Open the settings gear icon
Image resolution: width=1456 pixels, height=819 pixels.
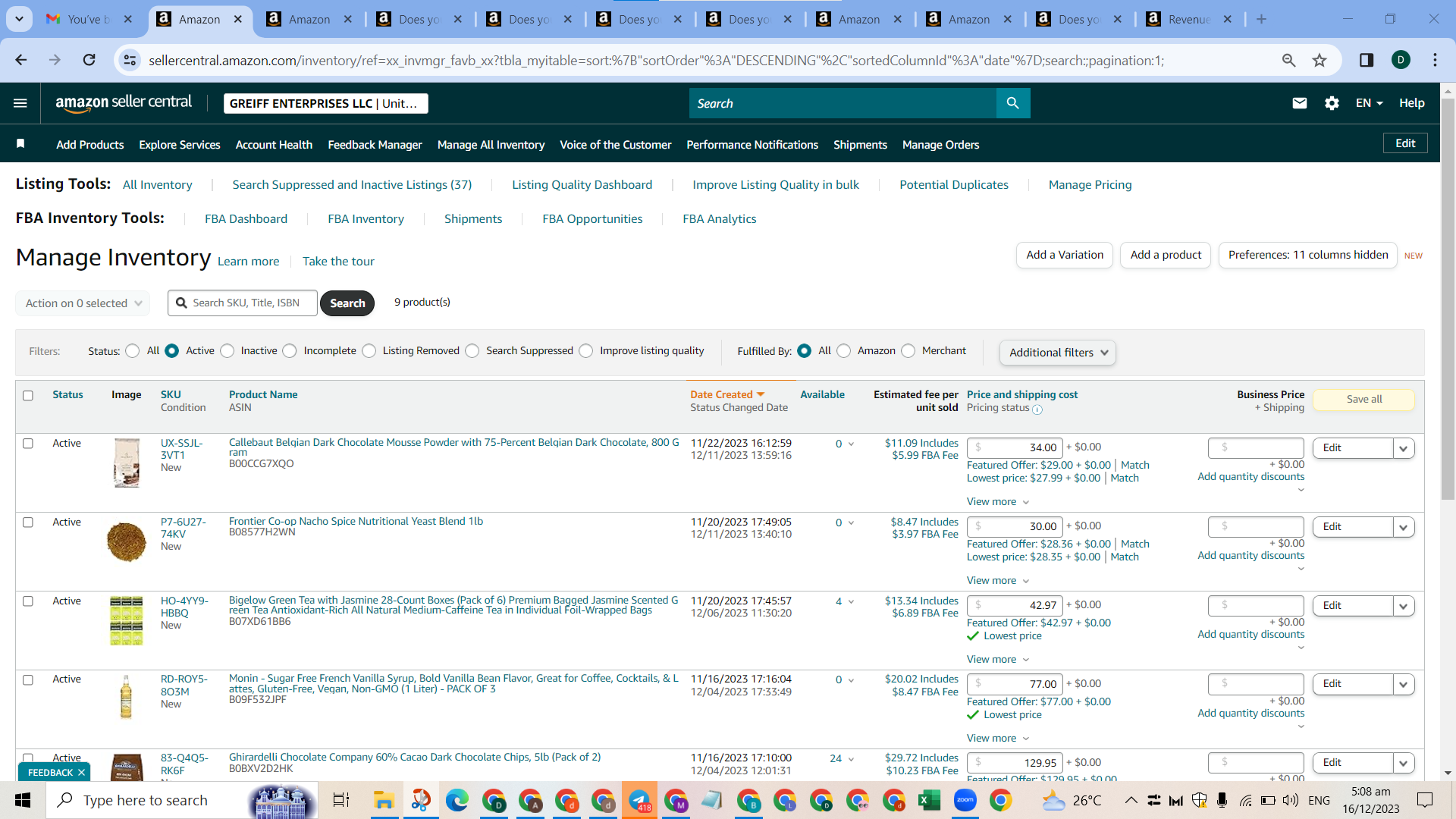pyautogui.click(x=1332, y=103)
